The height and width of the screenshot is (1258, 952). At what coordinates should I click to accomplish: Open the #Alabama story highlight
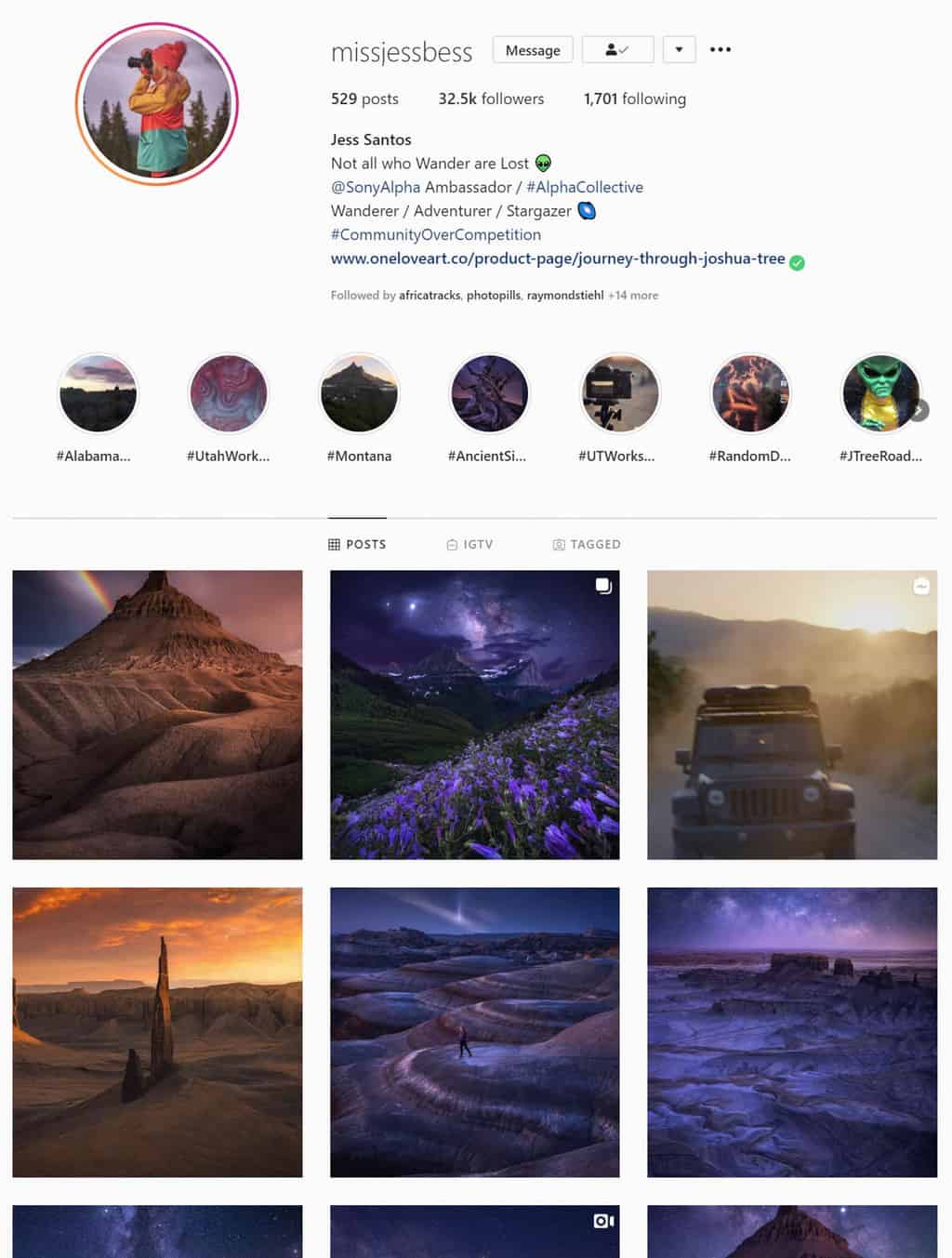tap(98, 393)
